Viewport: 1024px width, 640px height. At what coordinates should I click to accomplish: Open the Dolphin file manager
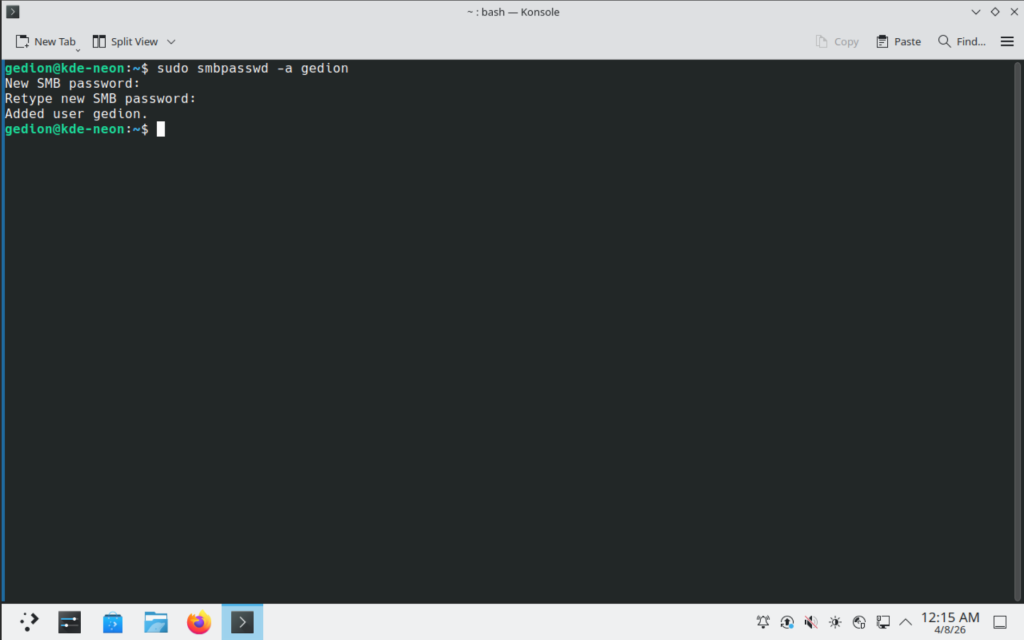pos(156,621)
